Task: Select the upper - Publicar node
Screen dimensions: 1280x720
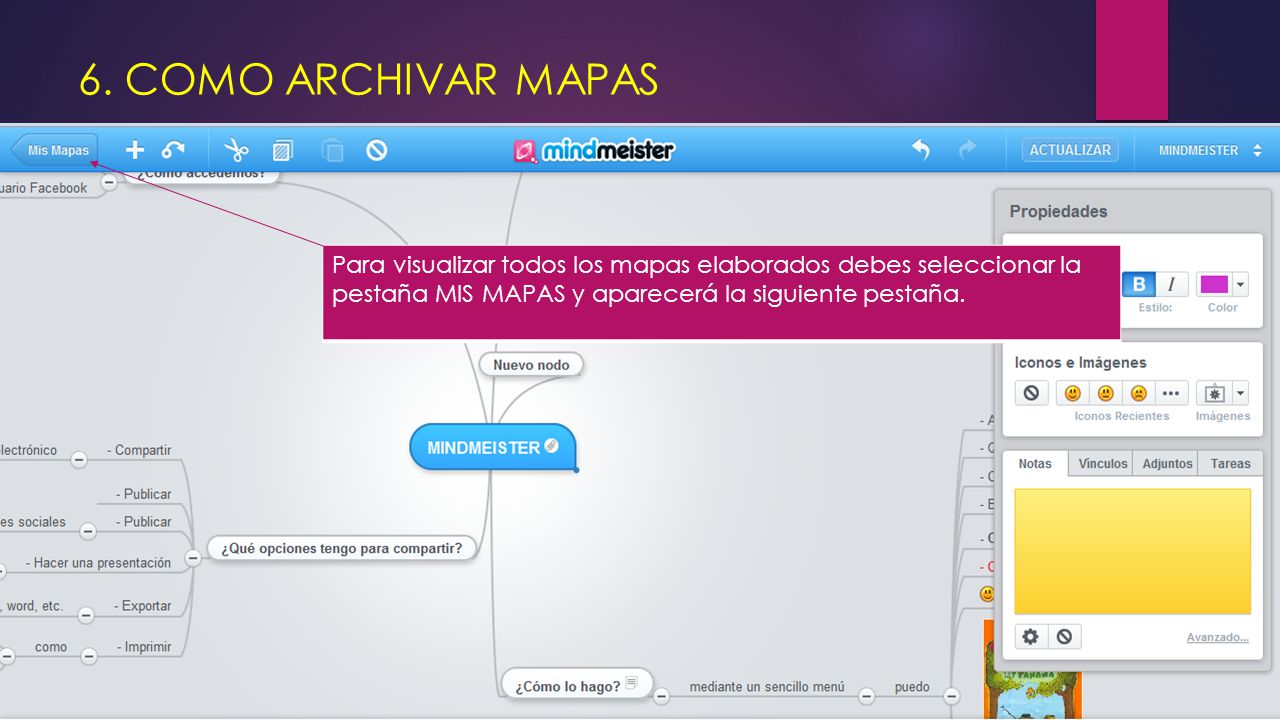Action: pos(143,494)
